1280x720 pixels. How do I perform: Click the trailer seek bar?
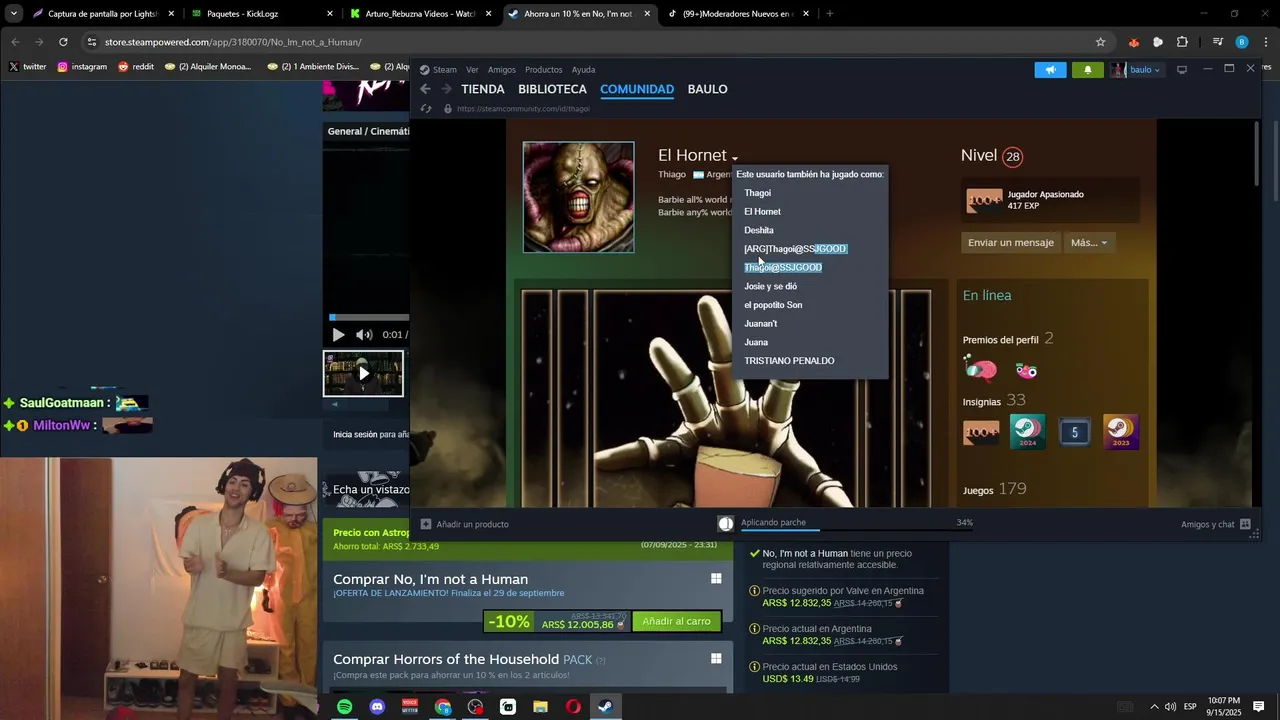tap(368, 318)
